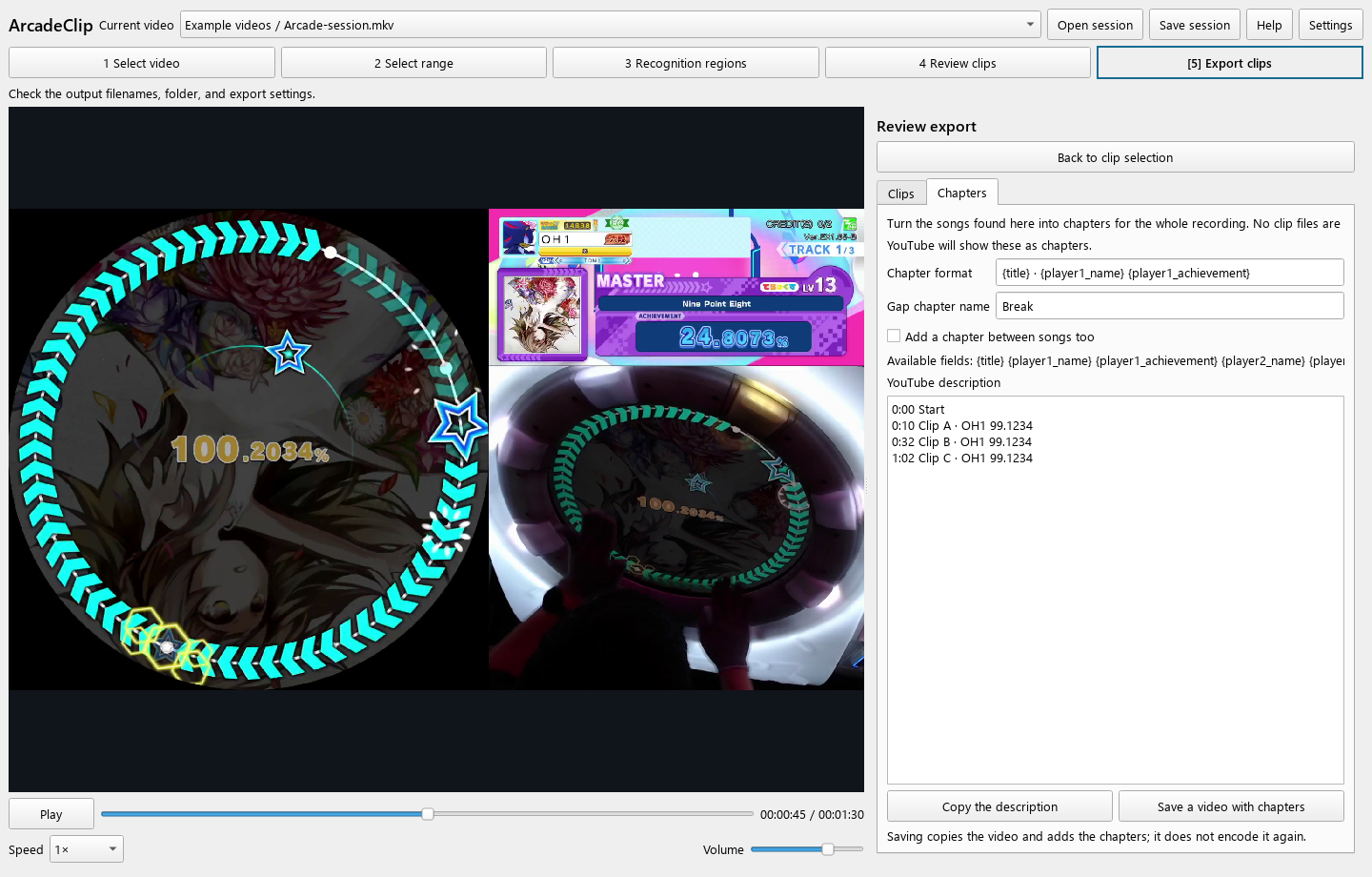The width and height of the screenshot is (1372, 877).
Task: Click the '0:00 Start' chapter line
Action: pos(918,410)
